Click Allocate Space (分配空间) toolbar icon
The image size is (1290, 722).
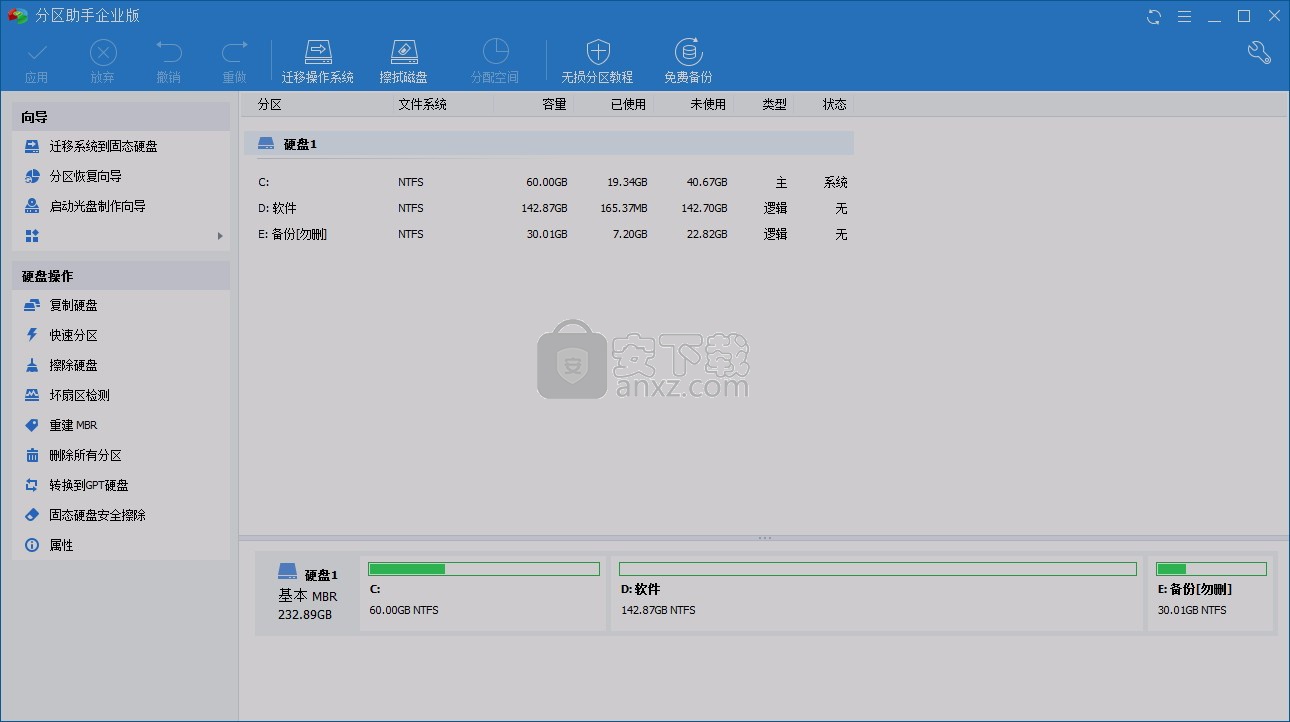[495, 52]
